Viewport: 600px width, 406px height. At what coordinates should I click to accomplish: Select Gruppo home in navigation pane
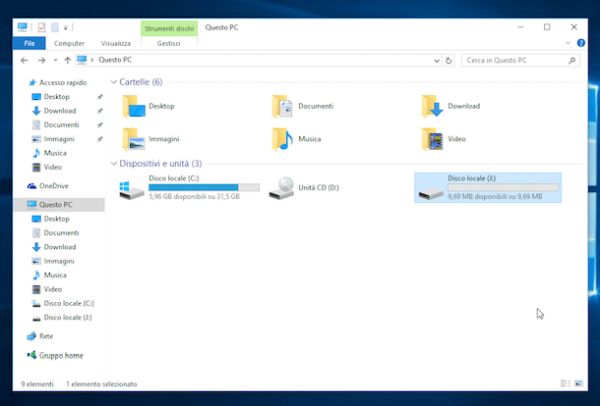pos(60,355)
